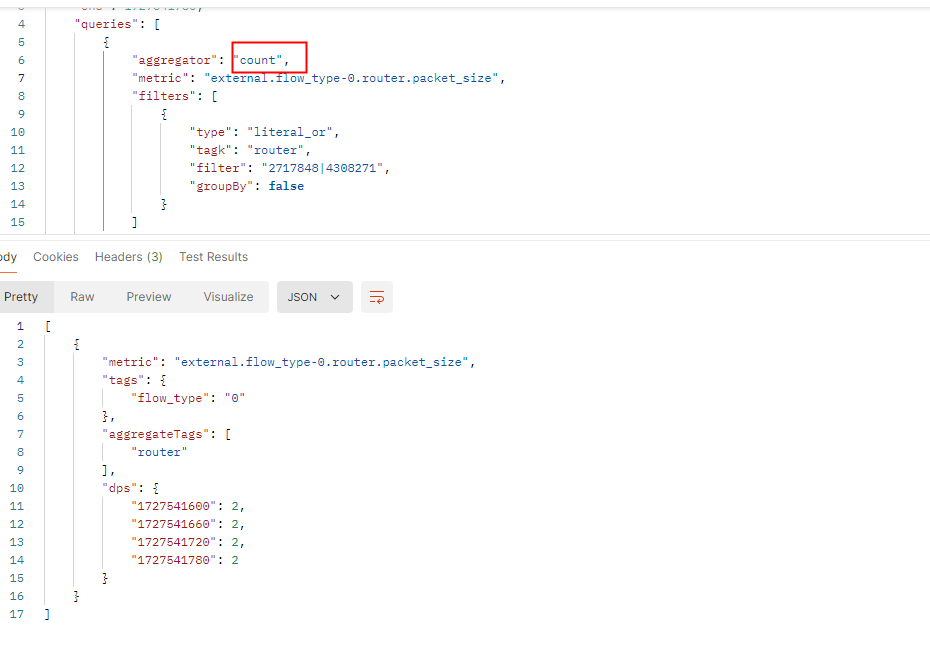
Task: Click response line number 10 for dps
Action: [17, 488]
